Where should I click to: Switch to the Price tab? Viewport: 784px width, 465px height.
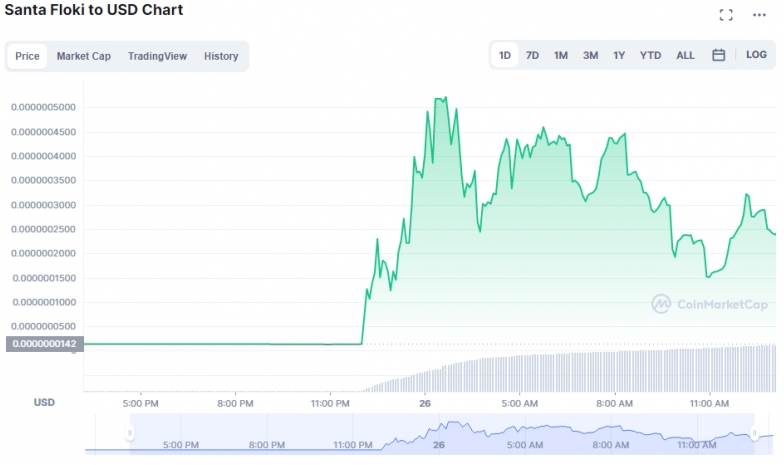coord(27,56)
